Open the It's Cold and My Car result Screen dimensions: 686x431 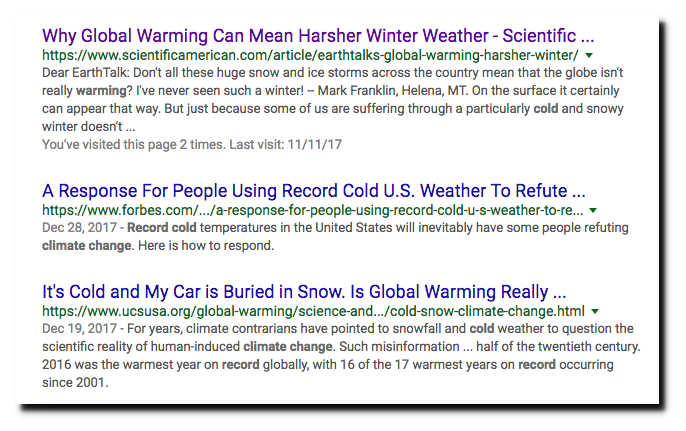(x=304, y=292)
